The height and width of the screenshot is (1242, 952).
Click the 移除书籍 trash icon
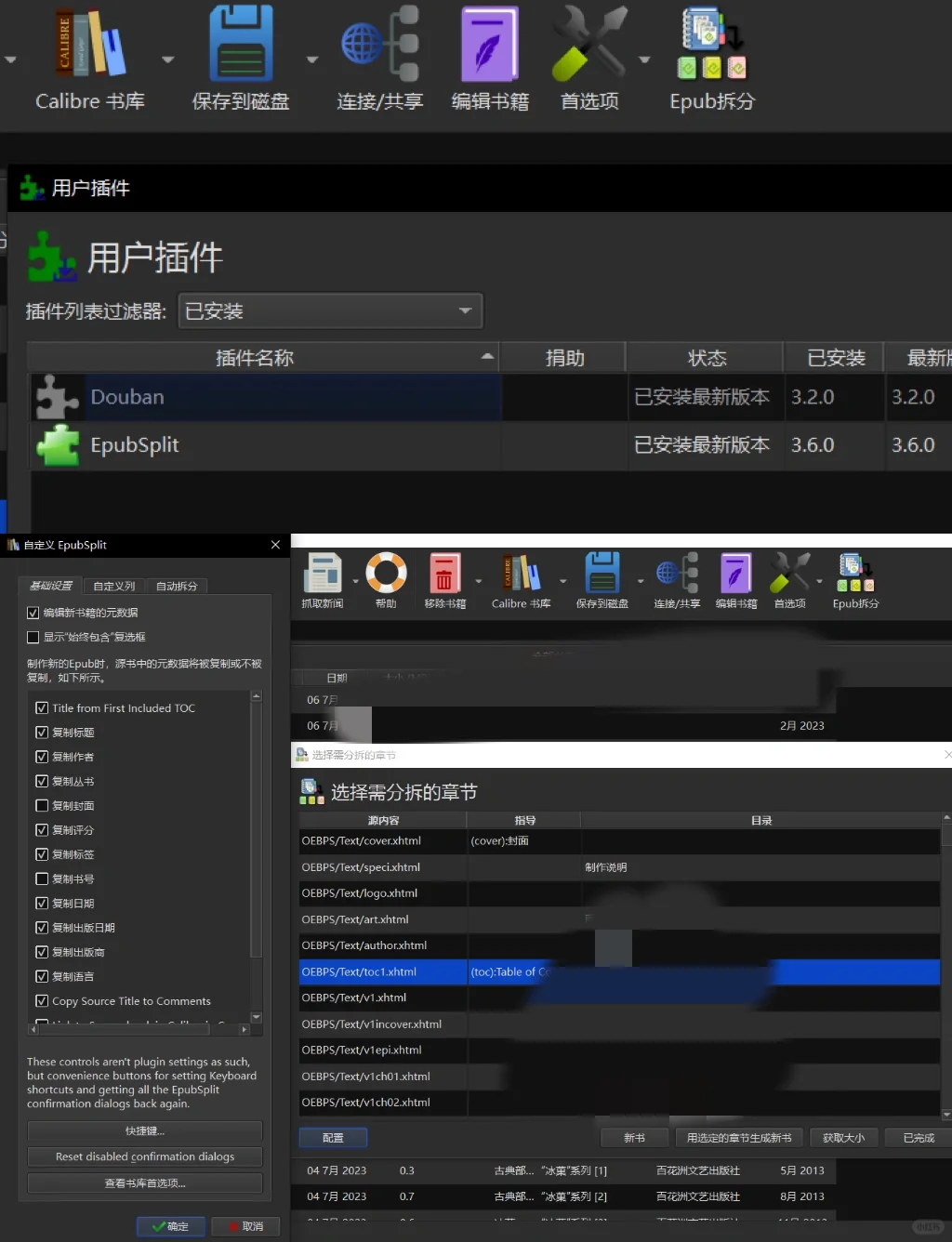(444, 573)
